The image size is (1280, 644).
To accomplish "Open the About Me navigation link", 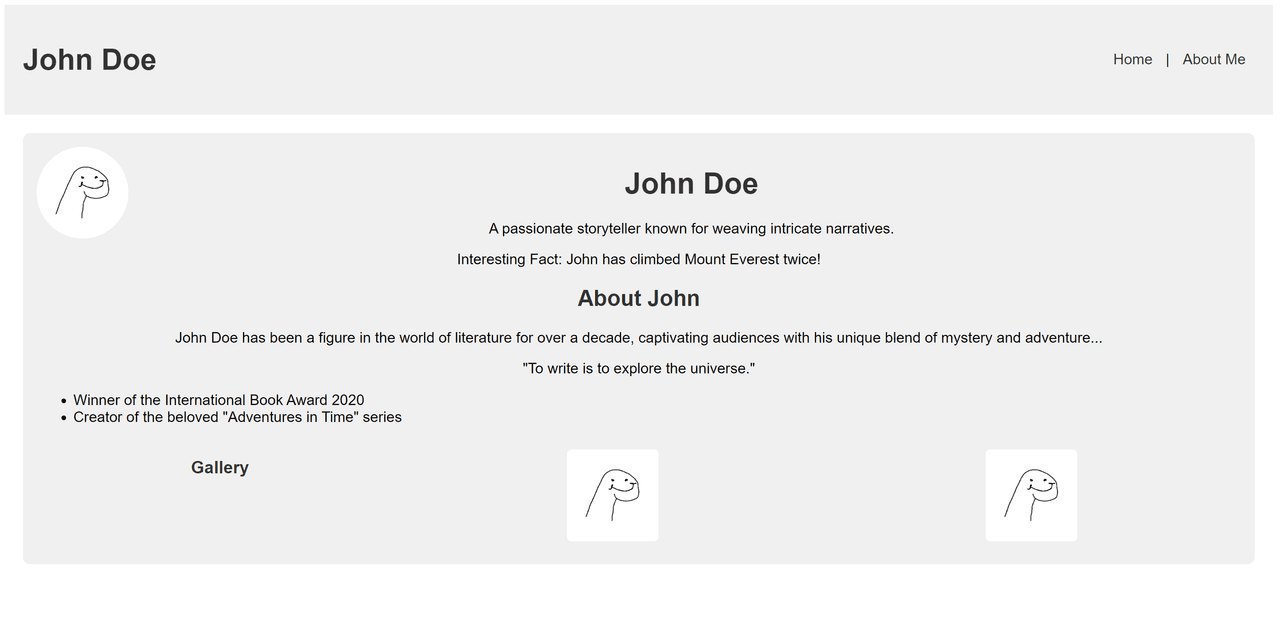I will click(1213, 60).
